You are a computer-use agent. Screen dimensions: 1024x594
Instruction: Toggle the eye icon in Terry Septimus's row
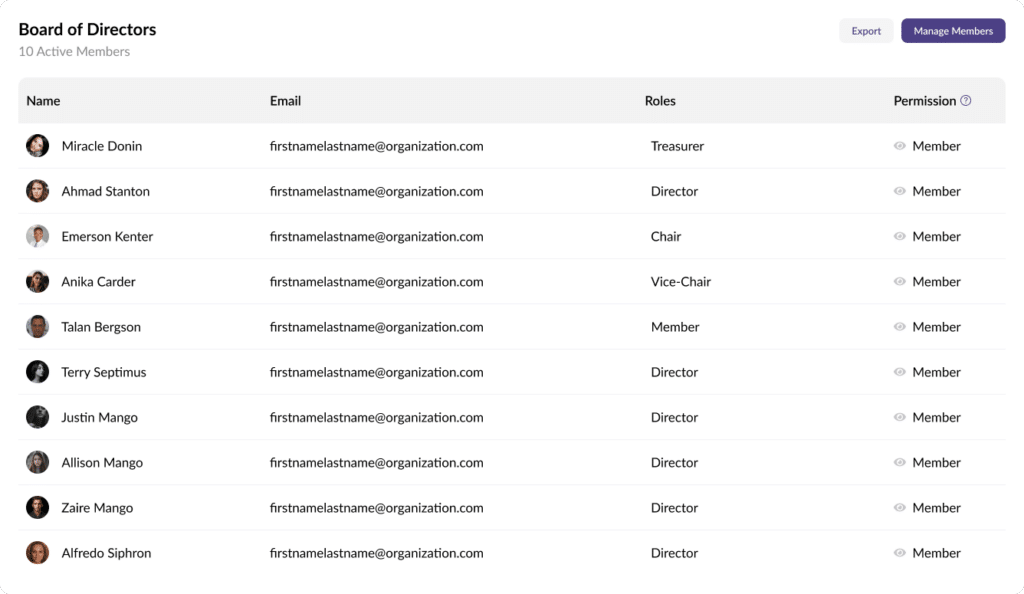pos(899,373)
